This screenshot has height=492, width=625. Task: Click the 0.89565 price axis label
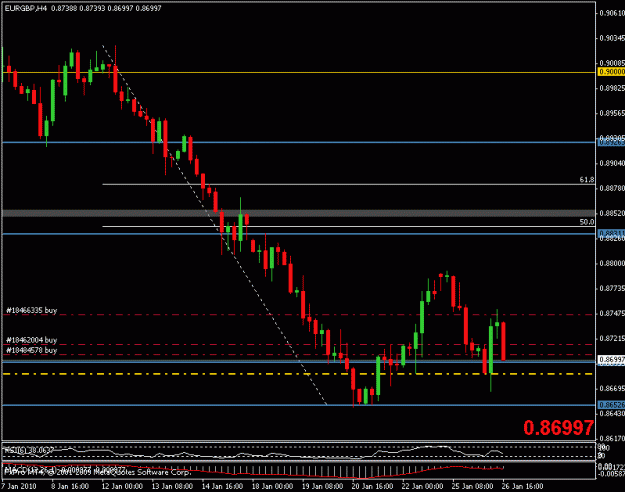tap(612, 113)
